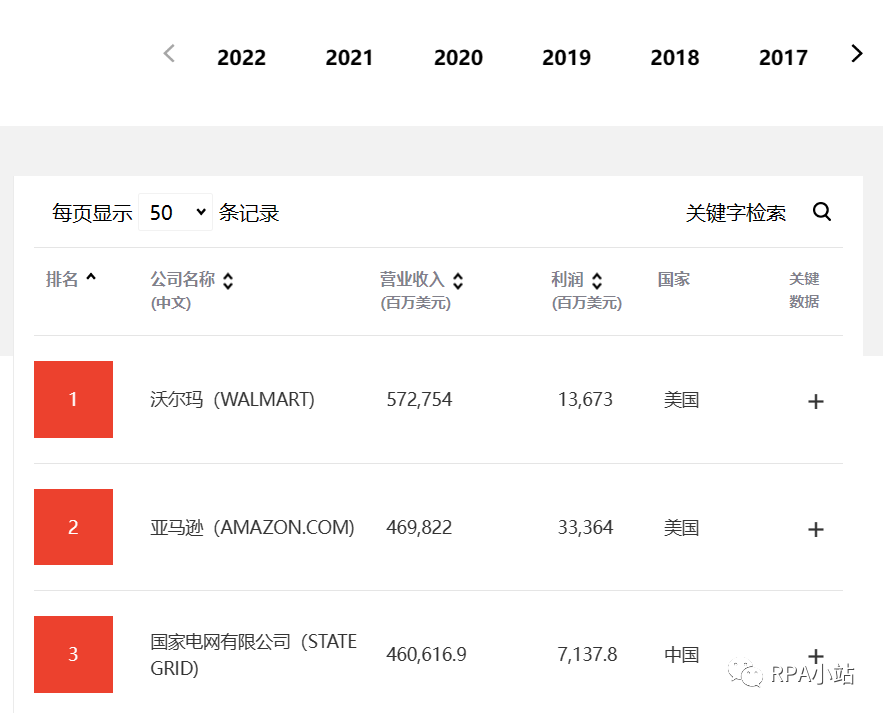Switch to the 2021 year tab
Viewport: 883px width, 713px height.
coord(349,57)
